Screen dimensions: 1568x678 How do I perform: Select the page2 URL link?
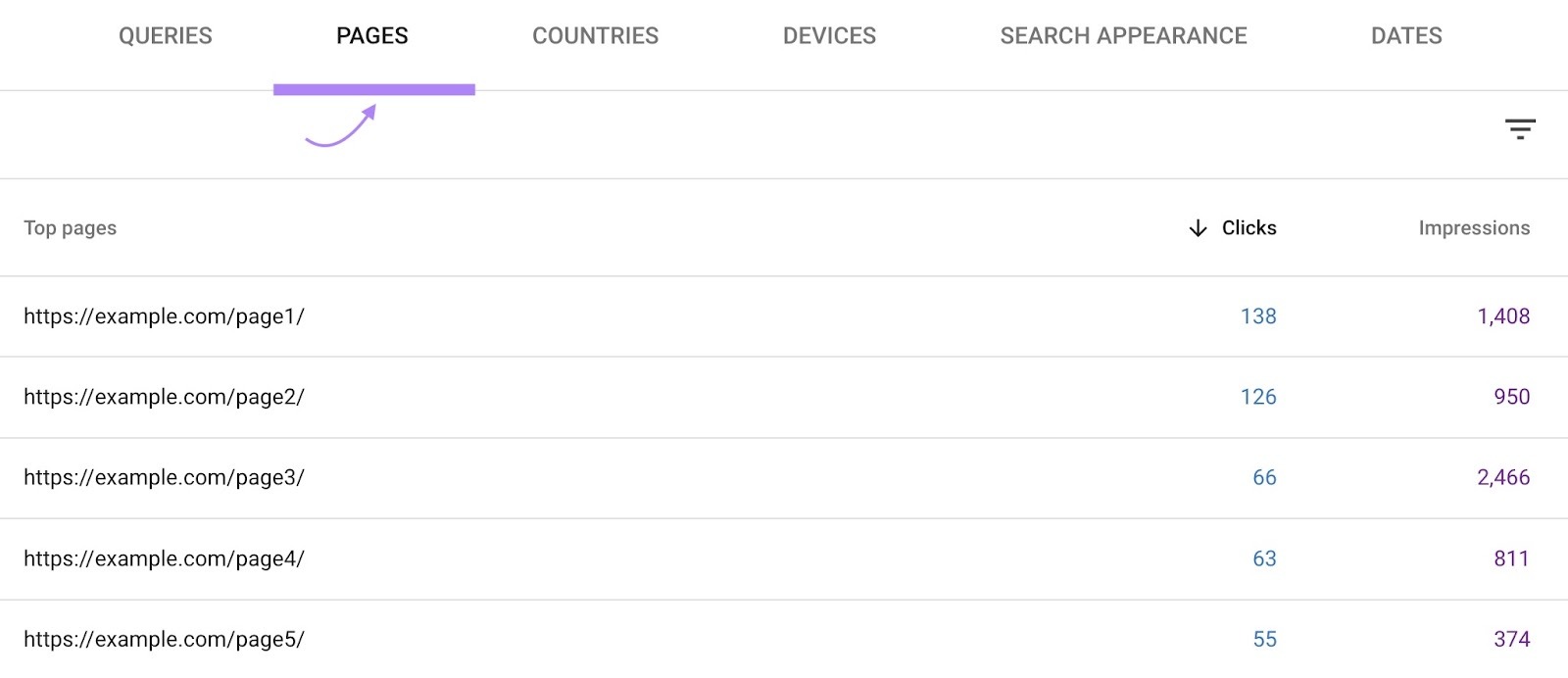coord(165,397)
